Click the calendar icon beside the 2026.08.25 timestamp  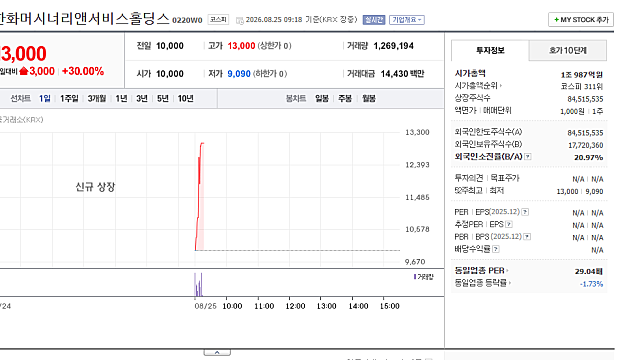[x=240, y=20]
